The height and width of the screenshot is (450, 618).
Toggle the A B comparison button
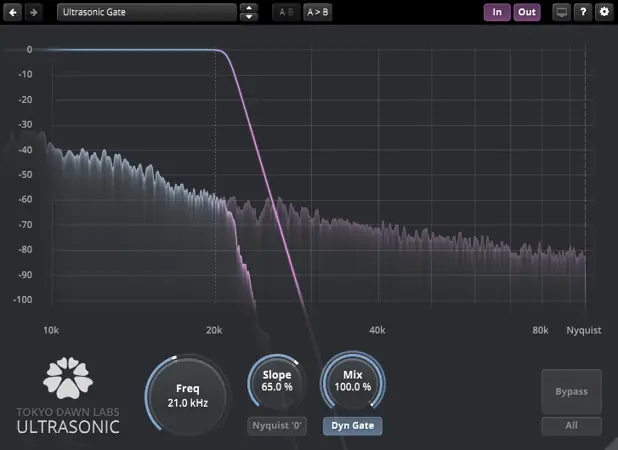point(287,12)
